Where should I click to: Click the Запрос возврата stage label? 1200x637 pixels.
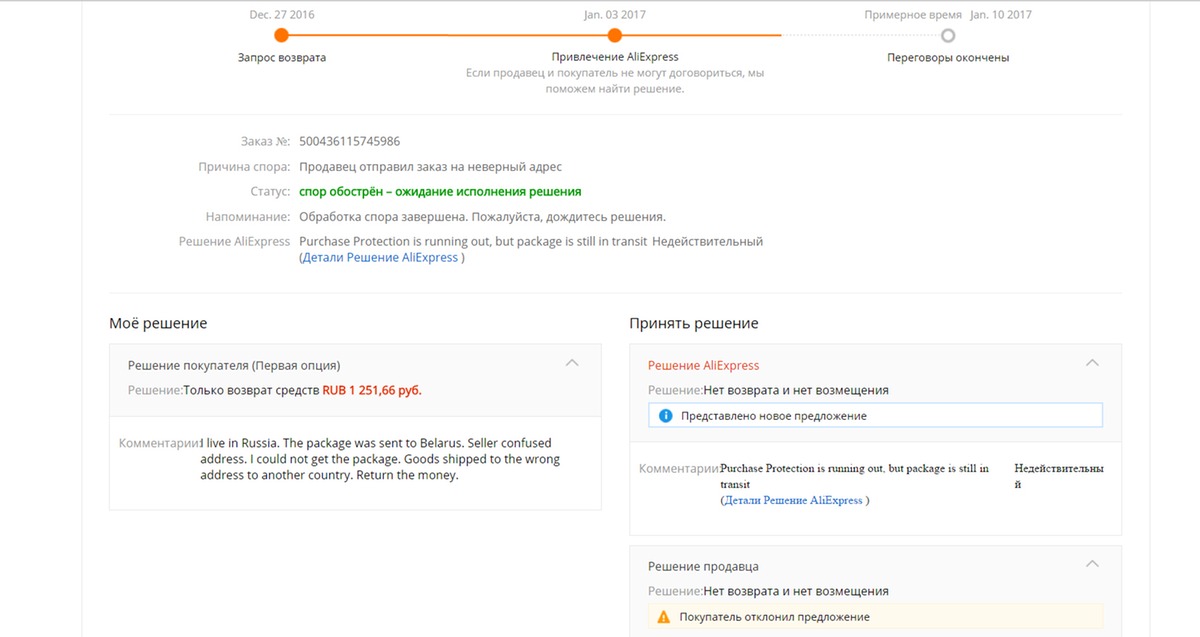tap(282, 57)
